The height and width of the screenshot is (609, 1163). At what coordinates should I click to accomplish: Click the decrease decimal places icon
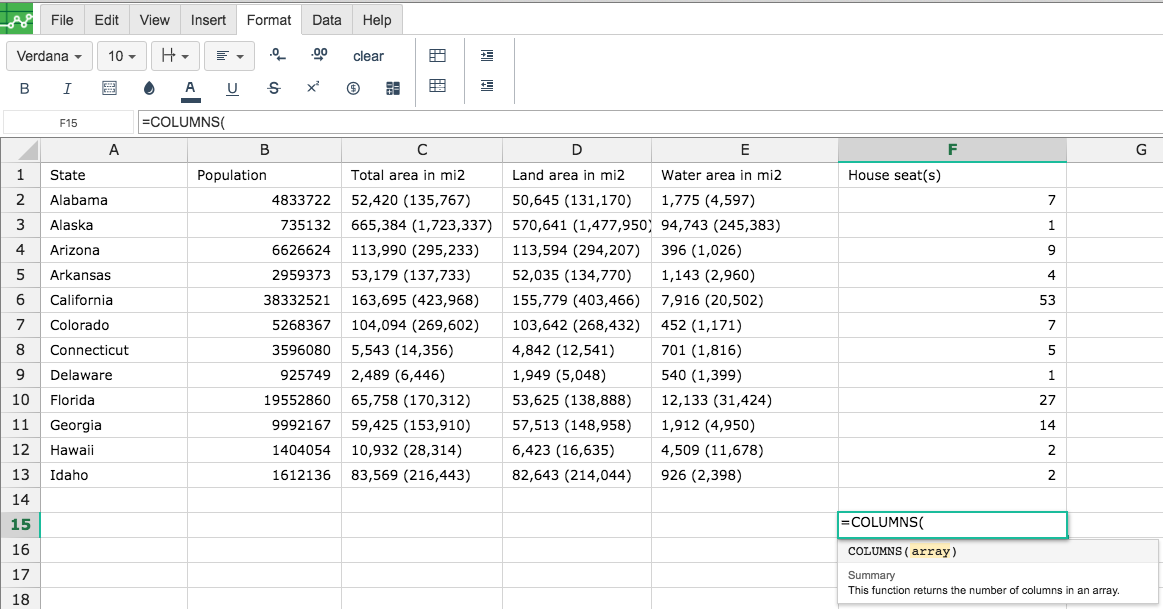coord(277,55)
